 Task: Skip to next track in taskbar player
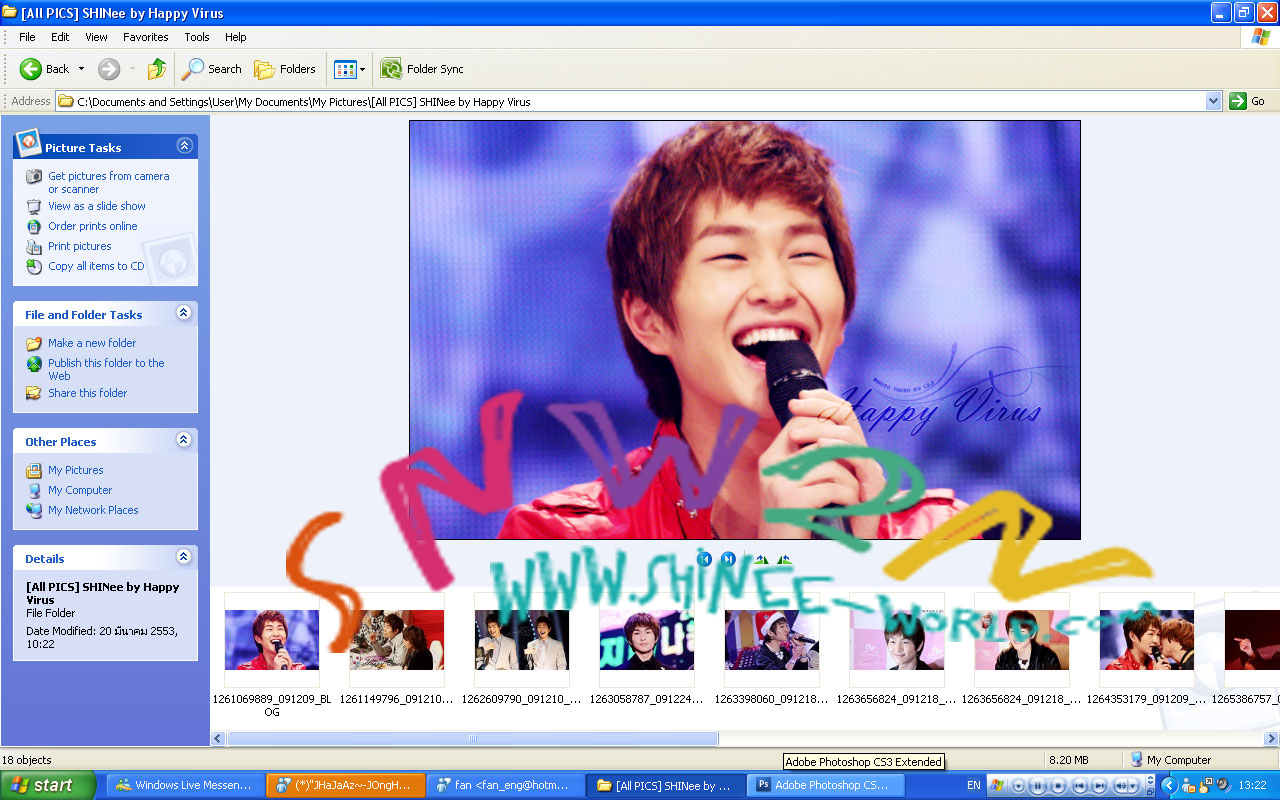pos(1098,786)
